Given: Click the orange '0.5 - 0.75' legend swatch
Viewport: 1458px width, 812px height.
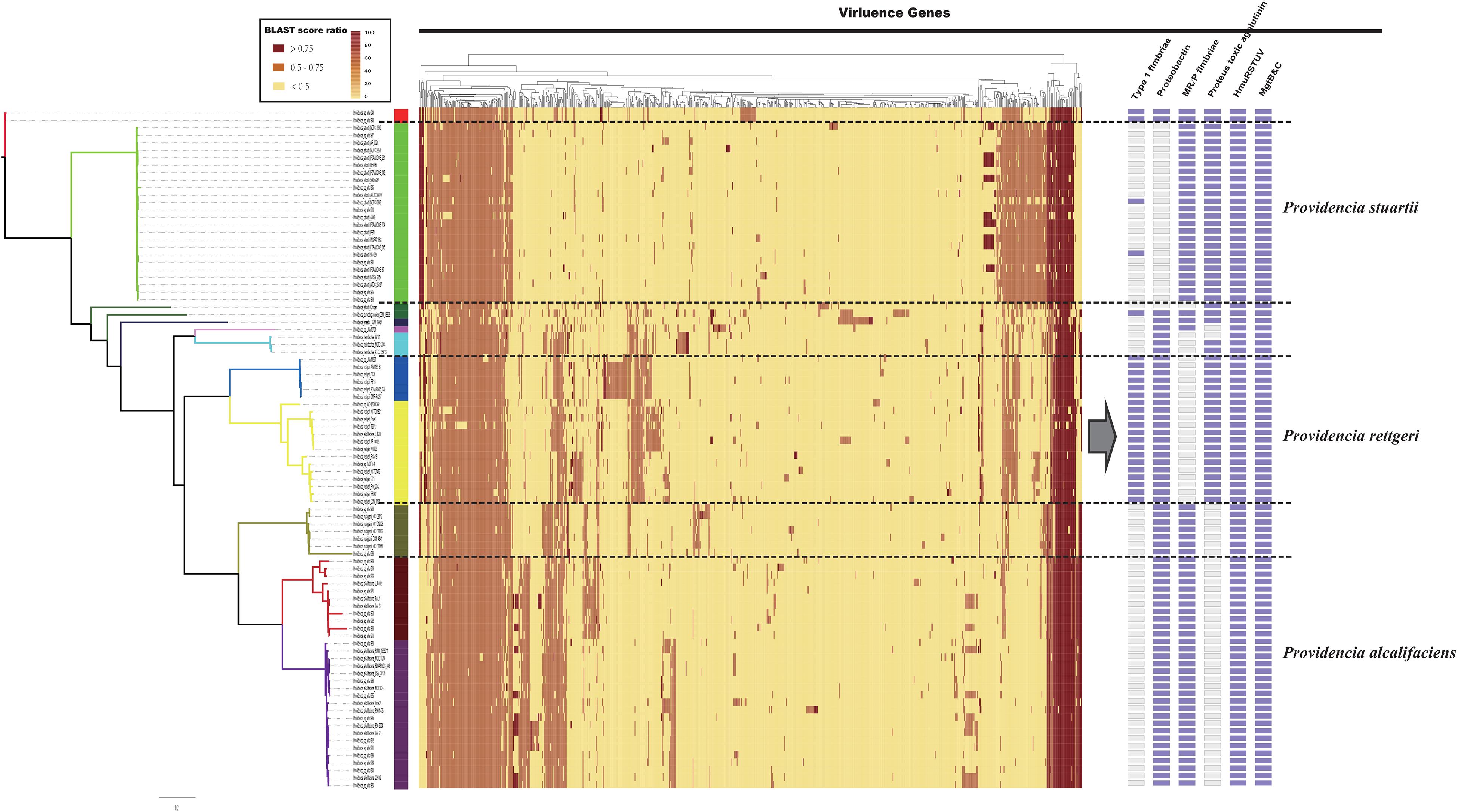Looking at the screenshot, I should tap(278, 67).
